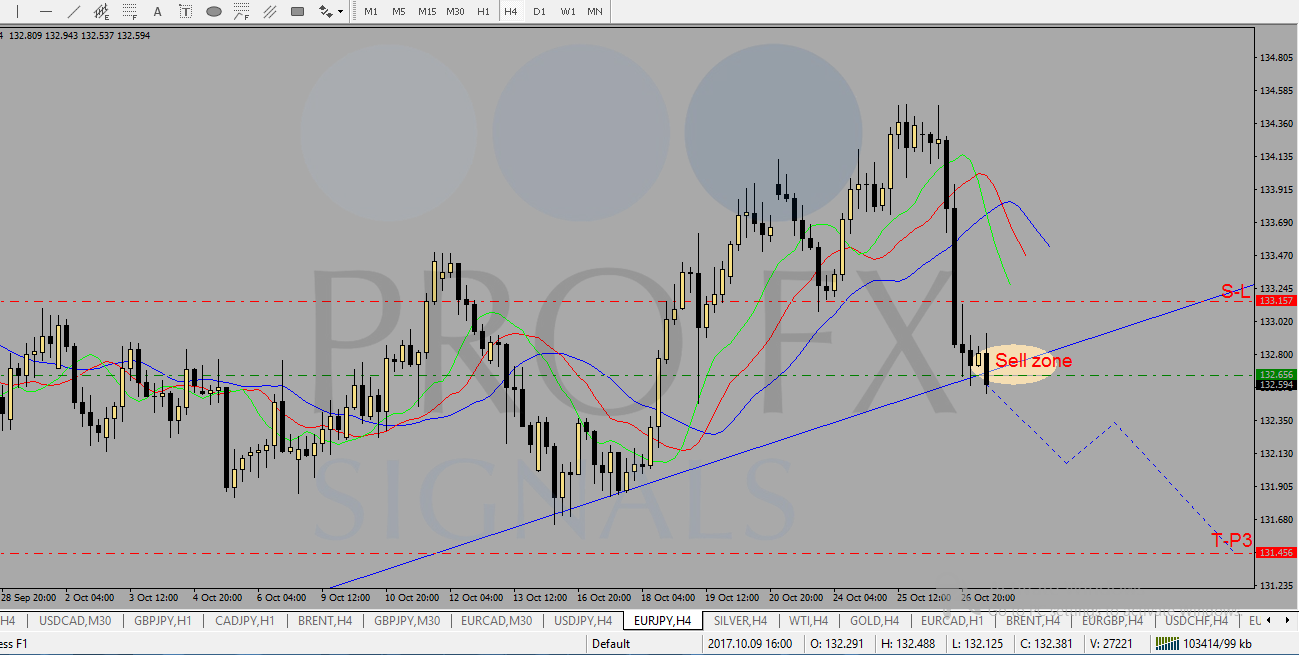Image resolution: width=1299 pixels, height=655 pixels.
Task: Open the GOLD,H4 chart tab
Action: (874, 620)
